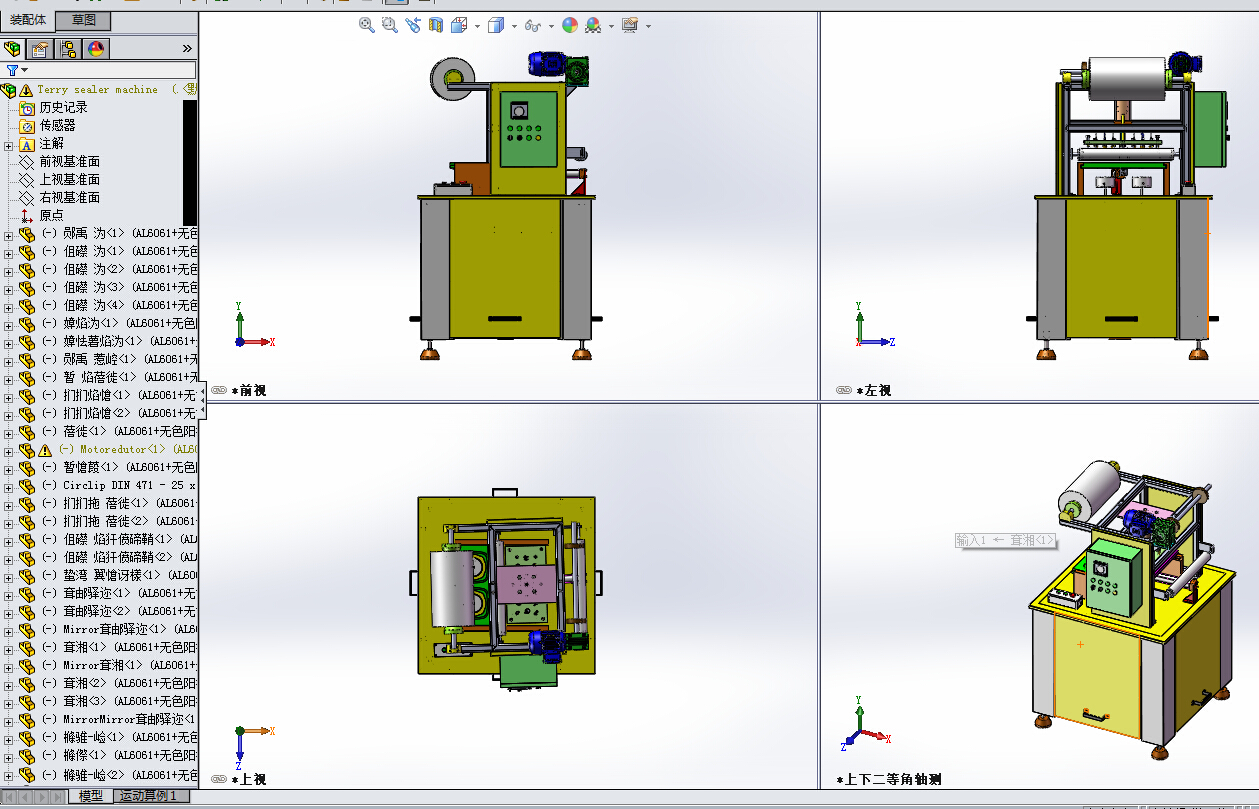
Task: Click the Hide/Show Items glasses icon
Action: click(533, 25)
